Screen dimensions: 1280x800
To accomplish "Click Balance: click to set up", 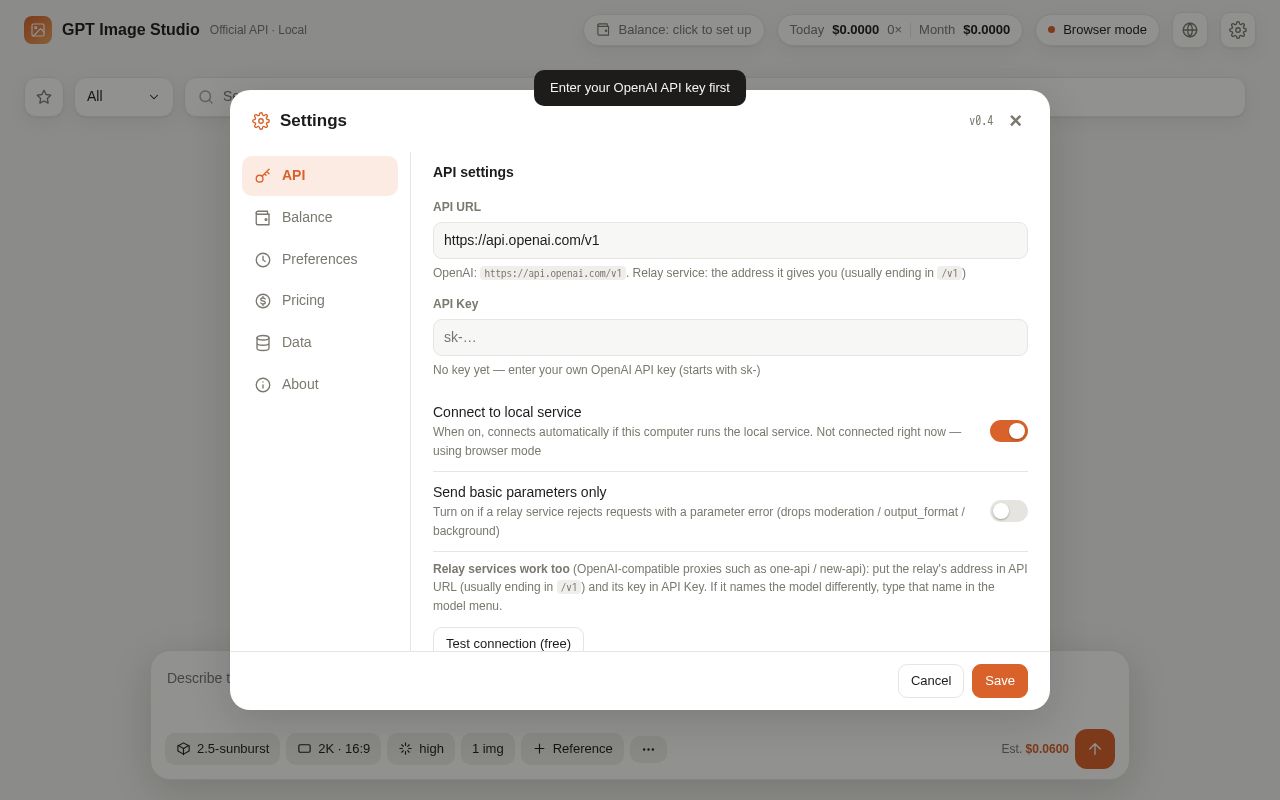I will pyautogui.click(x=674, y=30).
